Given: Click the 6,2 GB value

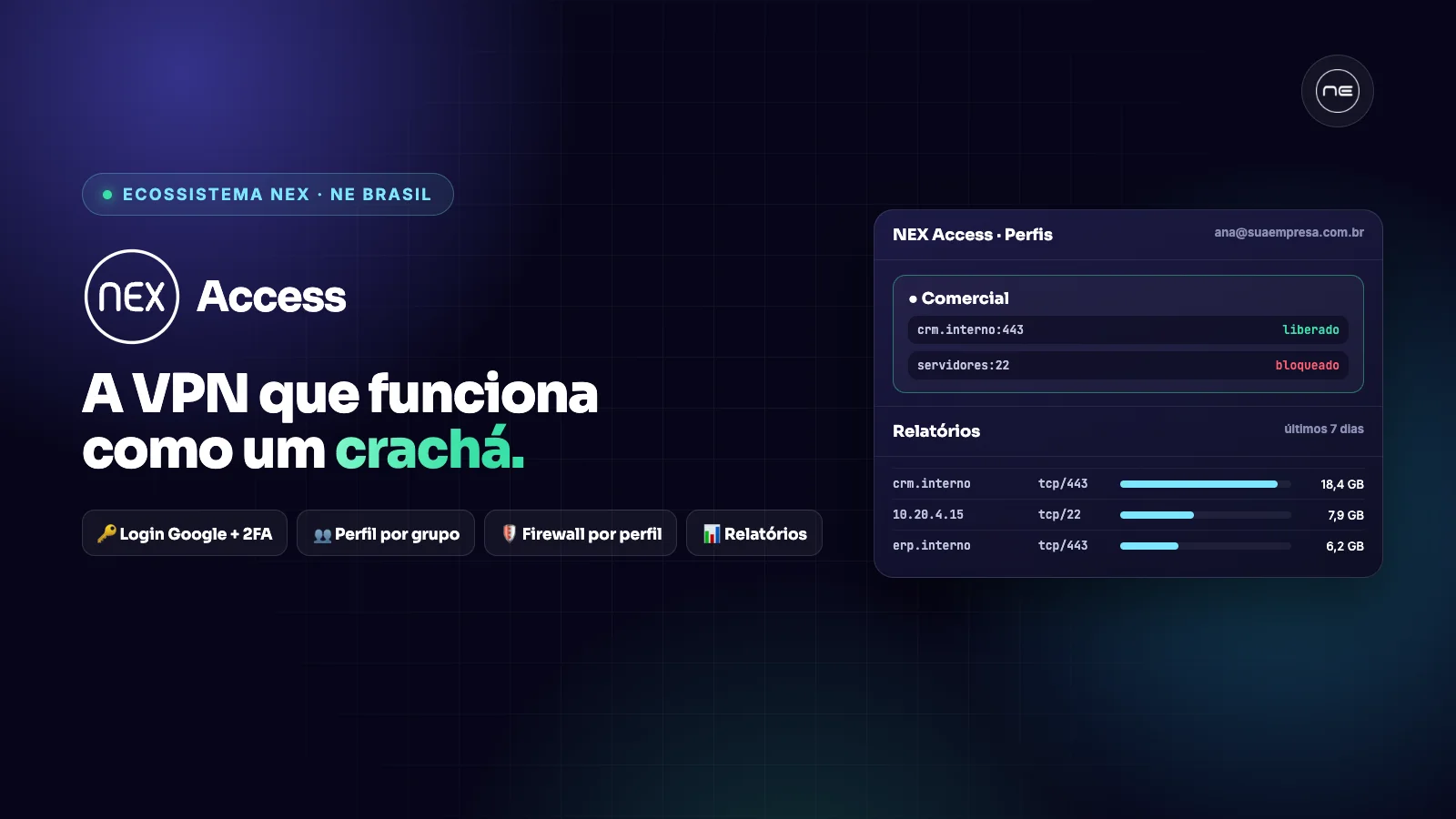Looking at the screenshot, I should point(1345,546).
